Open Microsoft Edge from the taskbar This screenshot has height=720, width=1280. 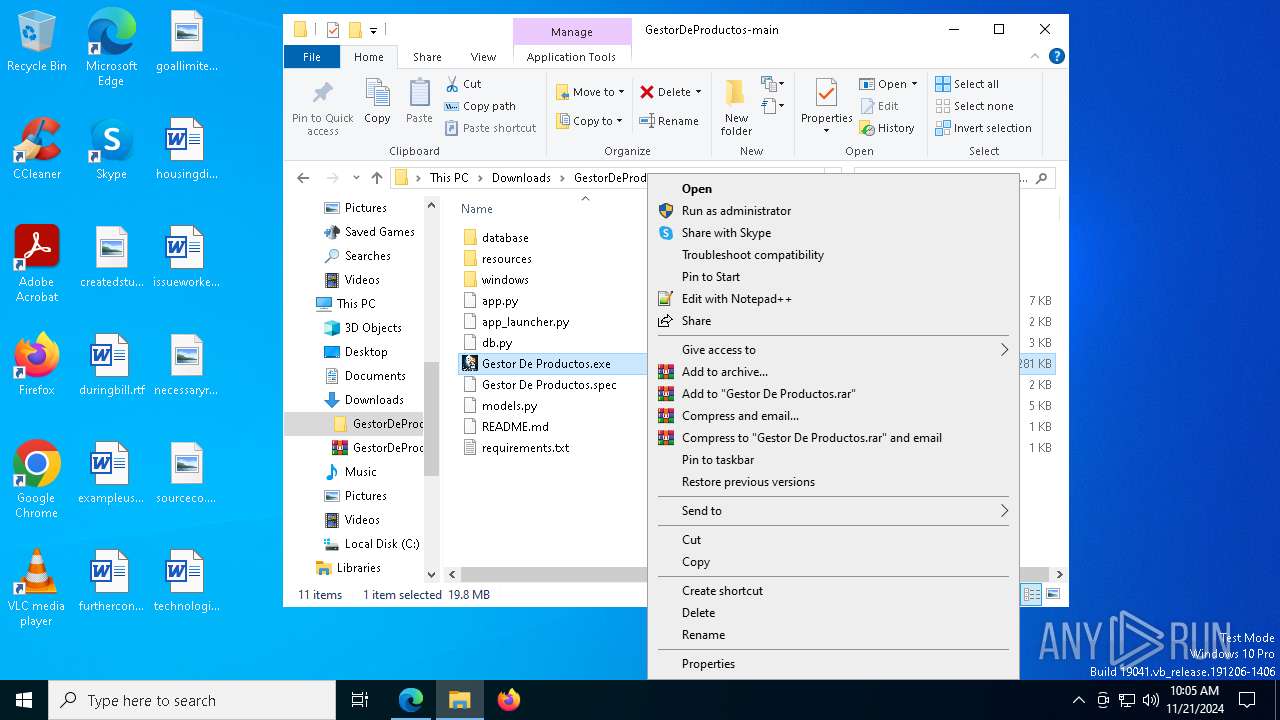click(x=411, y=700)
